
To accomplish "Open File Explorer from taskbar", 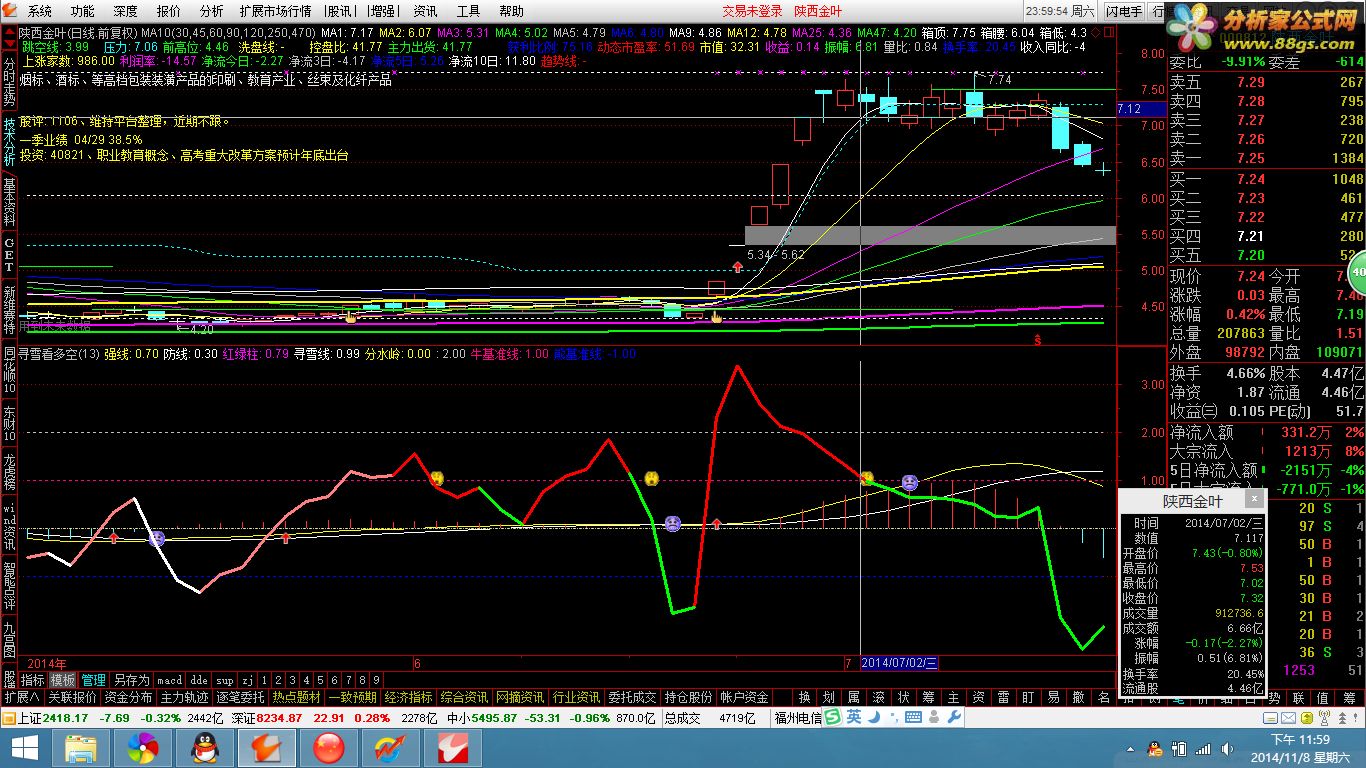I will 82,747.
